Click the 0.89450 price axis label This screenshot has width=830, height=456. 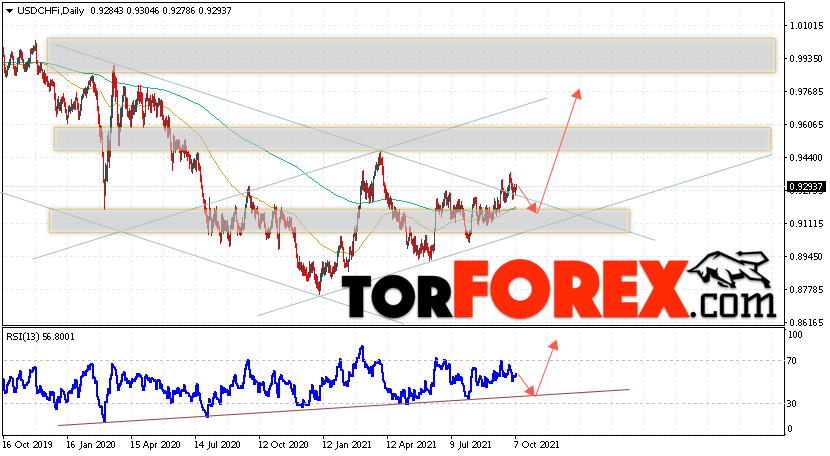(806, 256)
